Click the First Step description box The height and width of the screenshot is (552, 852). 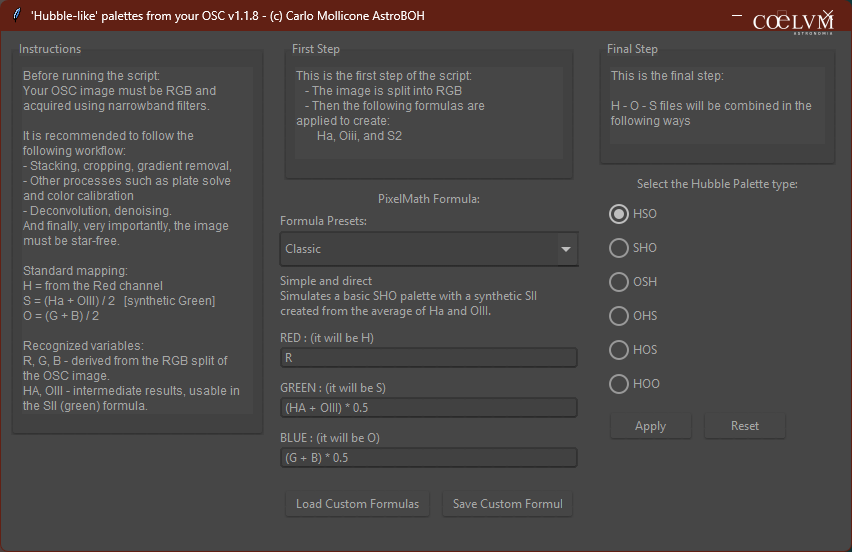[430, 112]
